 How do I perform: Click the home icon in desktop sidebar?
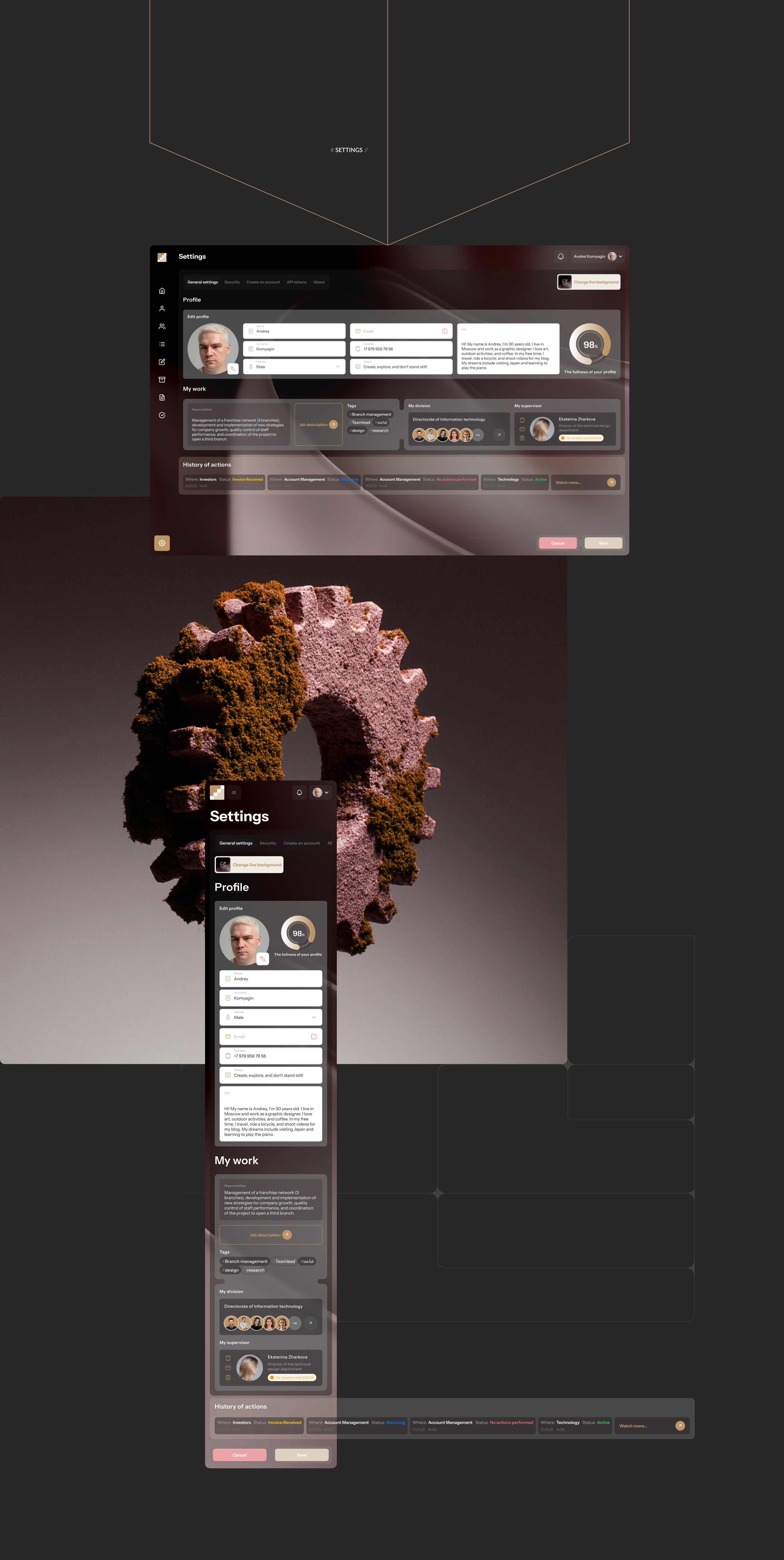coord(162,291)
